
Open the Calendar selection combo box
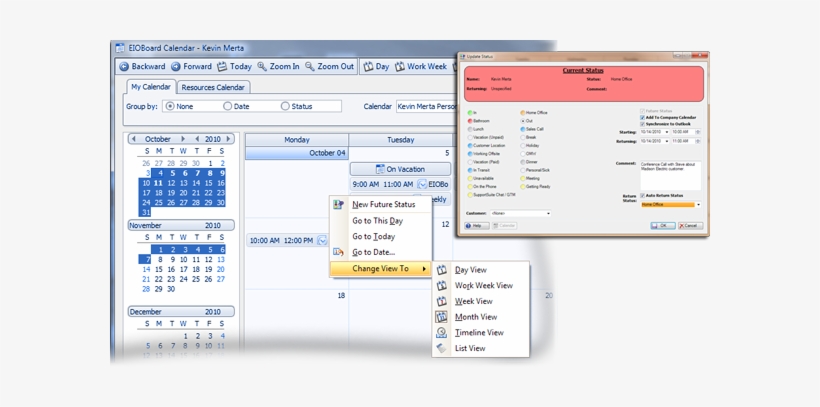pos(427,106)
